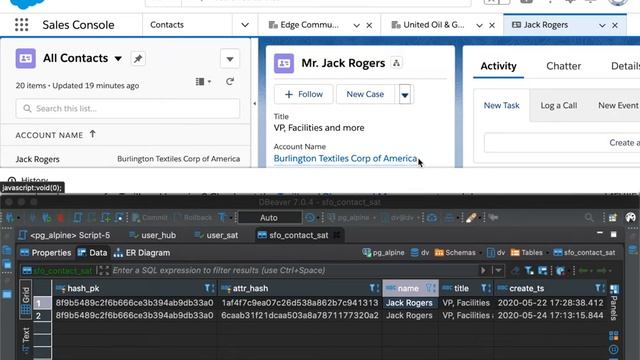Select the Activity tab
This screenshot has width=640, height=360.
(x=498, y=66)
